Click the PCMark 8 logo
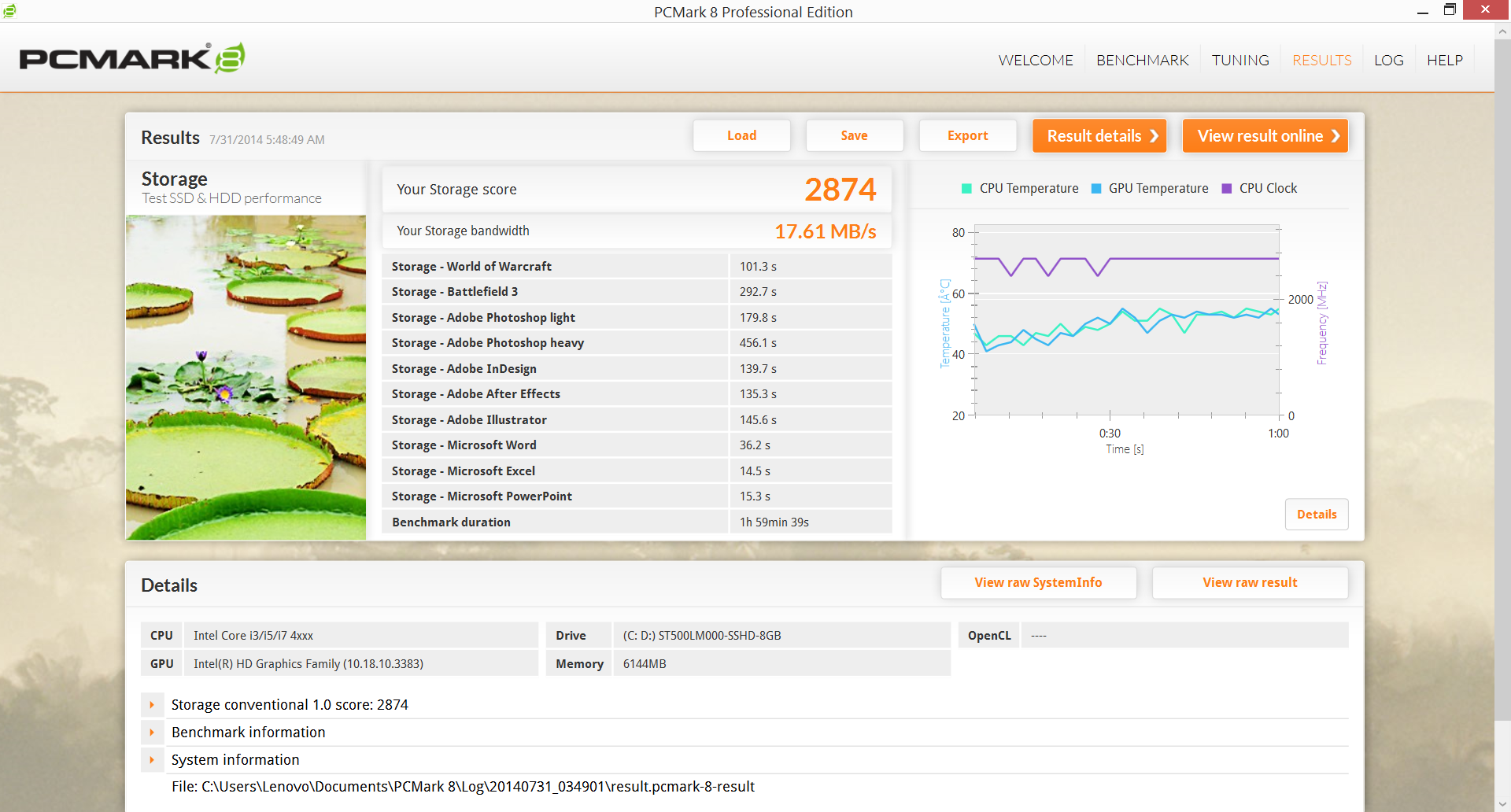The height and width of the screenshot is (812, 1511). (131, 58)
